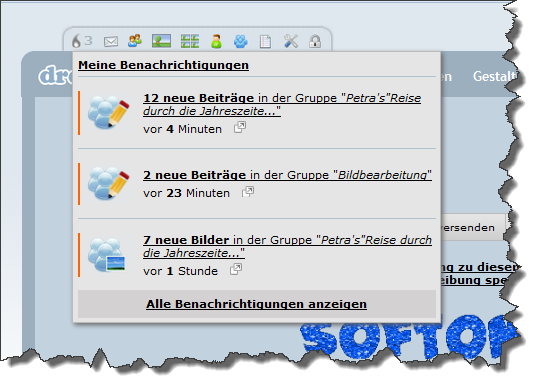This screenshot has width=546, height=392.
Task: Click the text vor 1 Stunde
Action: (x=180, y=271)
